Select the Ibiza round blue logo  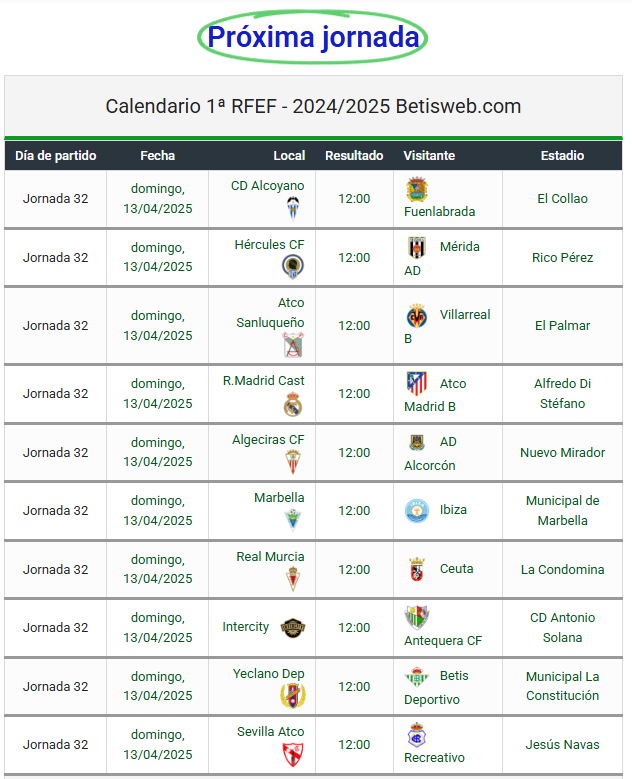pos(417,511)
